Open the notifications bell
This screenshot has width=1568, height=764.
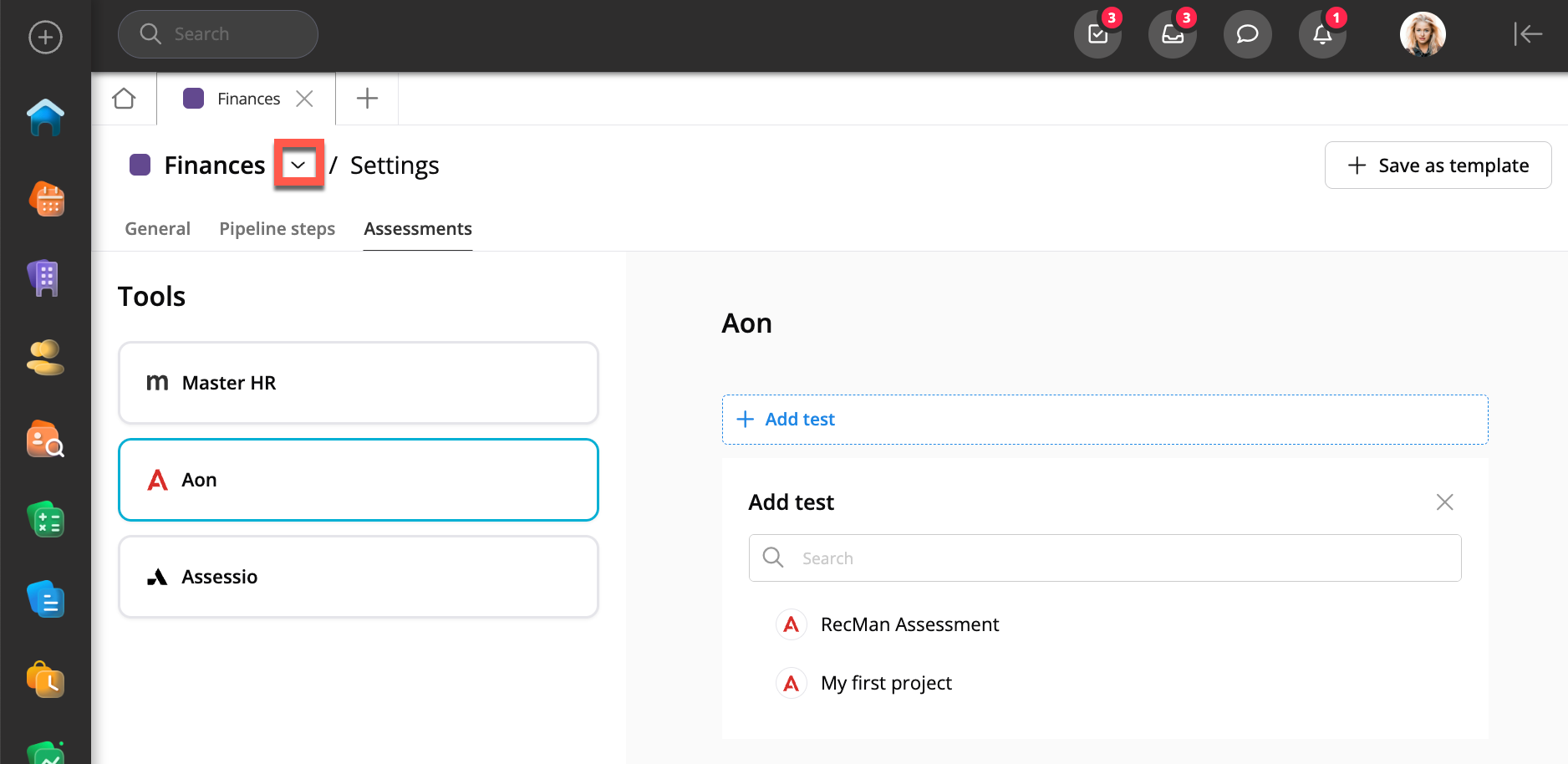click(x=1321, y=34)
